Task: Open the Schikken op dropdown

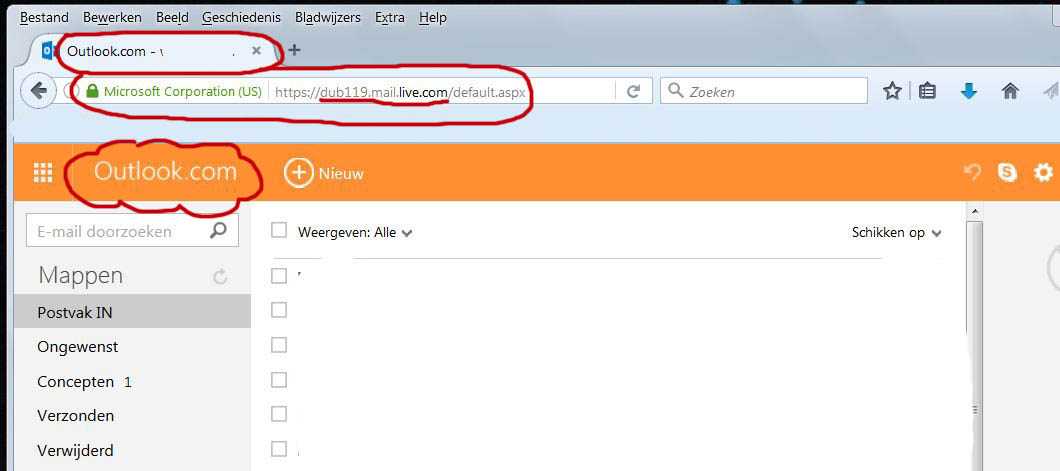Action: coord(896,232)
